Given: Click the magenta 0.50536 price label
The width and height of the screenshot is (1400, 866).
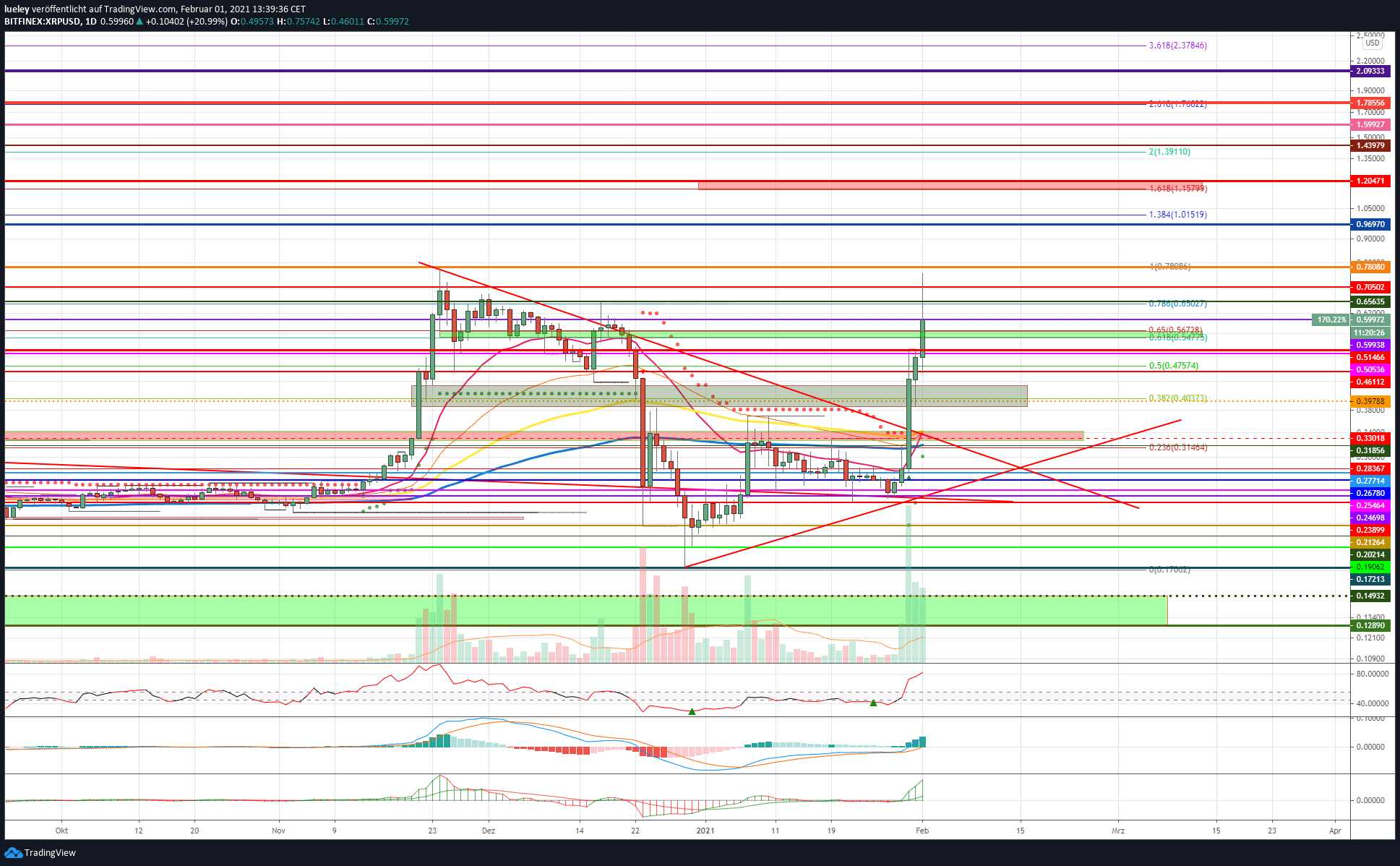Looking at the screenshot, I should point(1370,369).
